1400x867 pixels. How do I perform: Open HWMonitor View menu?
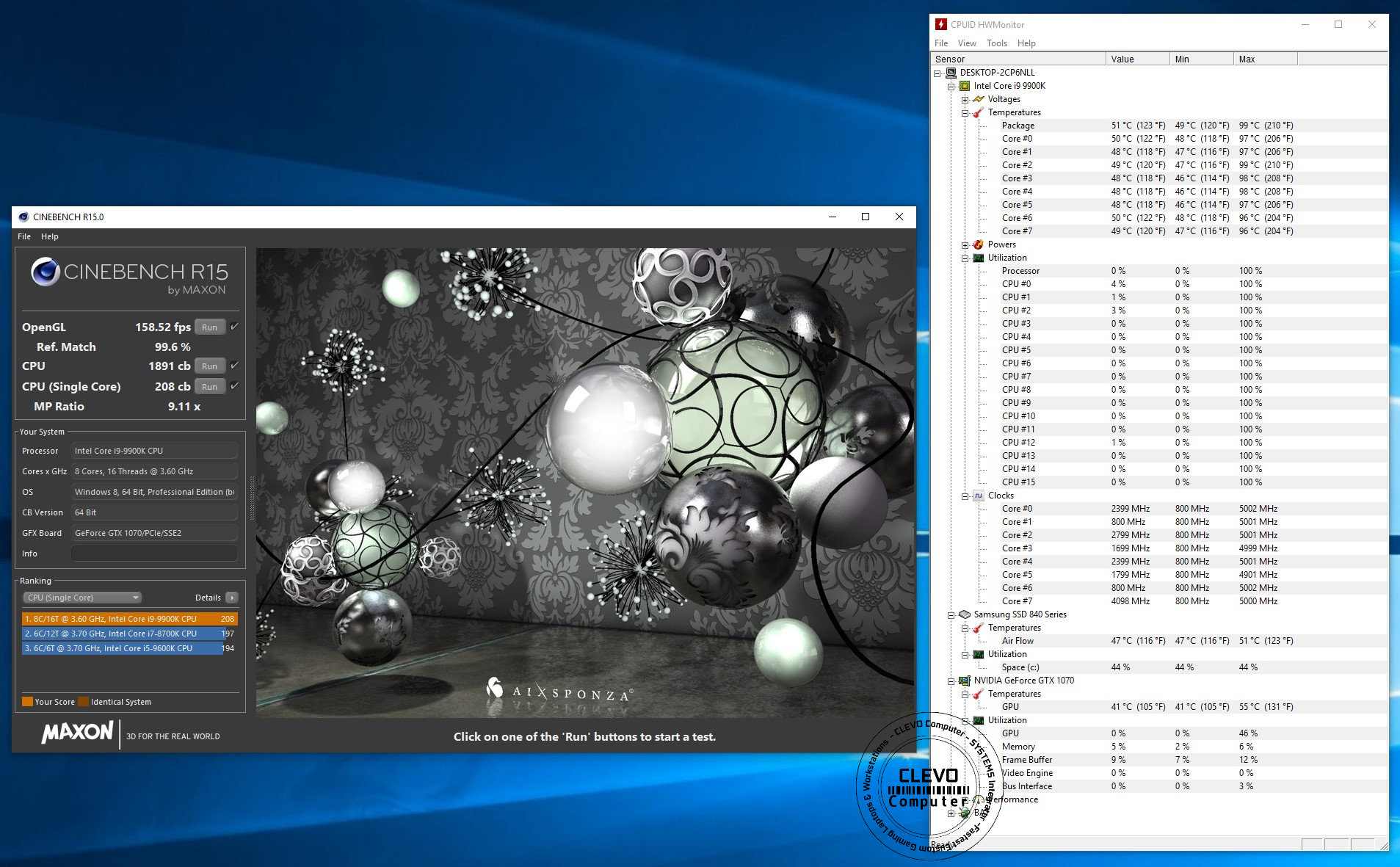click(x=967, y=43)
